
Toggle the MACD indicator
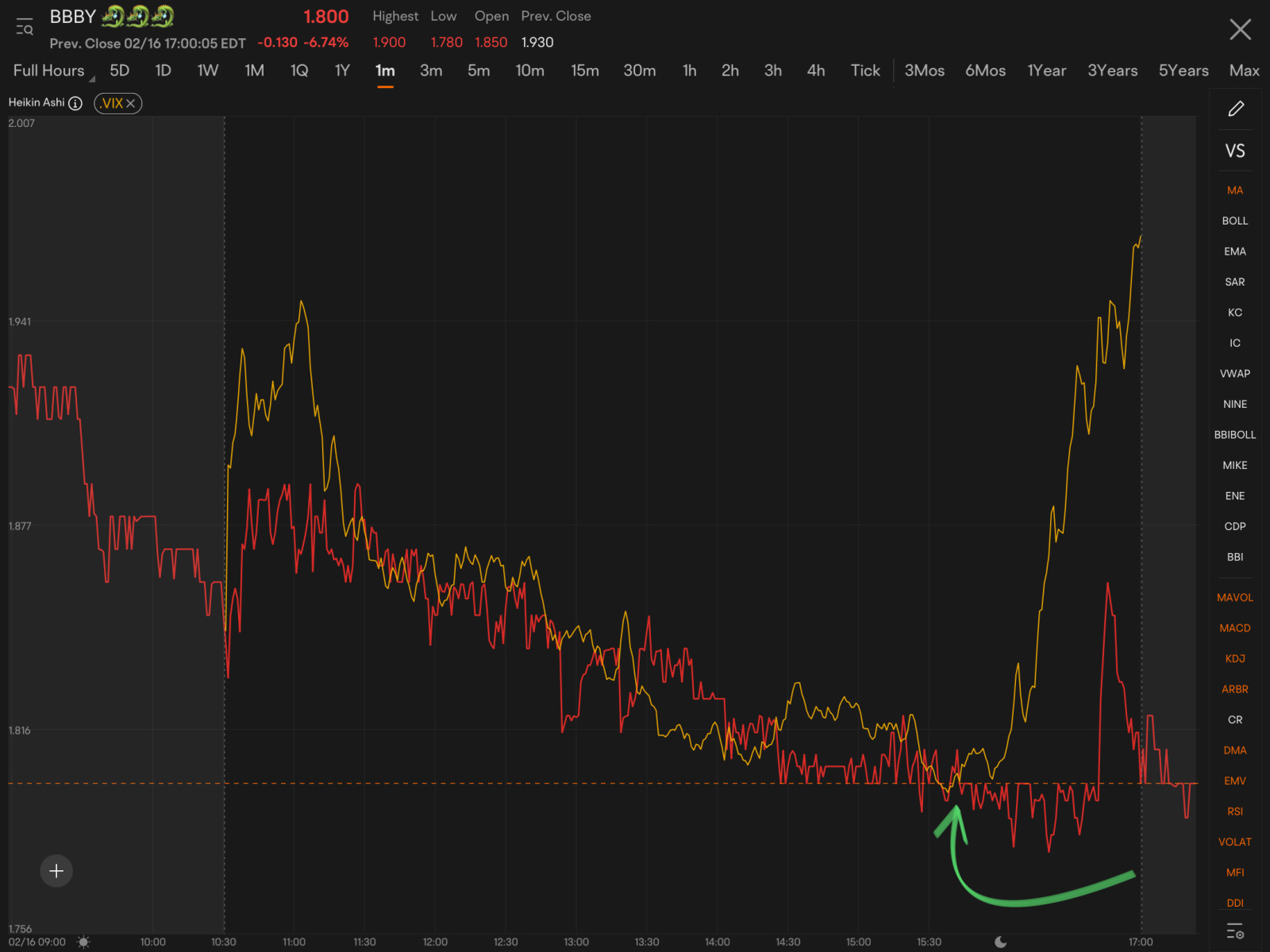[x=1235, y=628]
